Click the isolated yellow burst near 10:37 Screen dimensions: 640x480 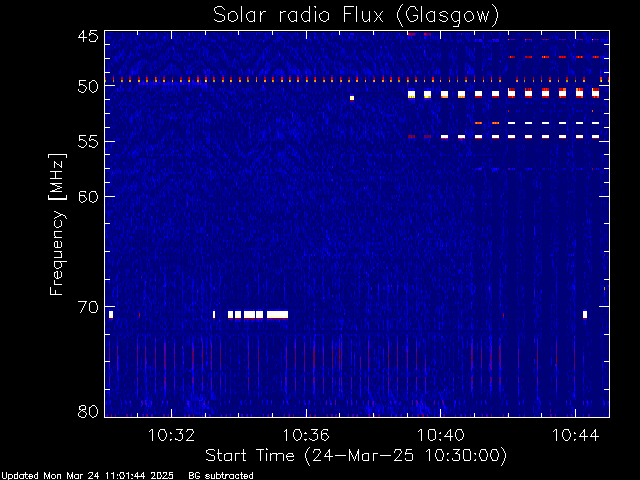[352, 98]
